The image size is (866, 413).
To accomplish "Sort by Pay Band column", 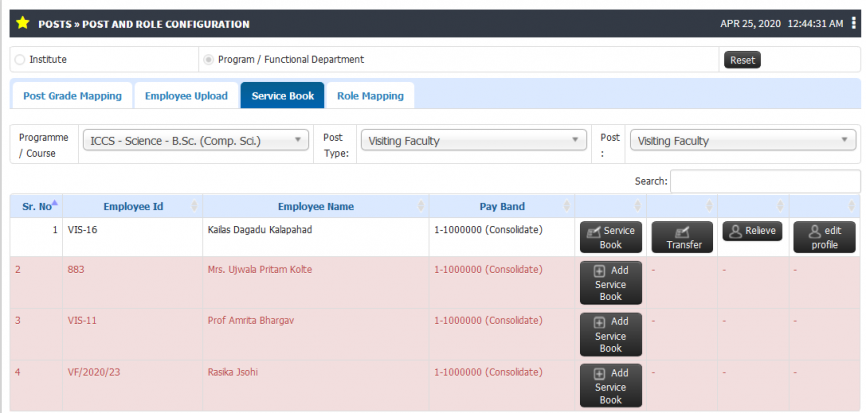I will 501,206.
